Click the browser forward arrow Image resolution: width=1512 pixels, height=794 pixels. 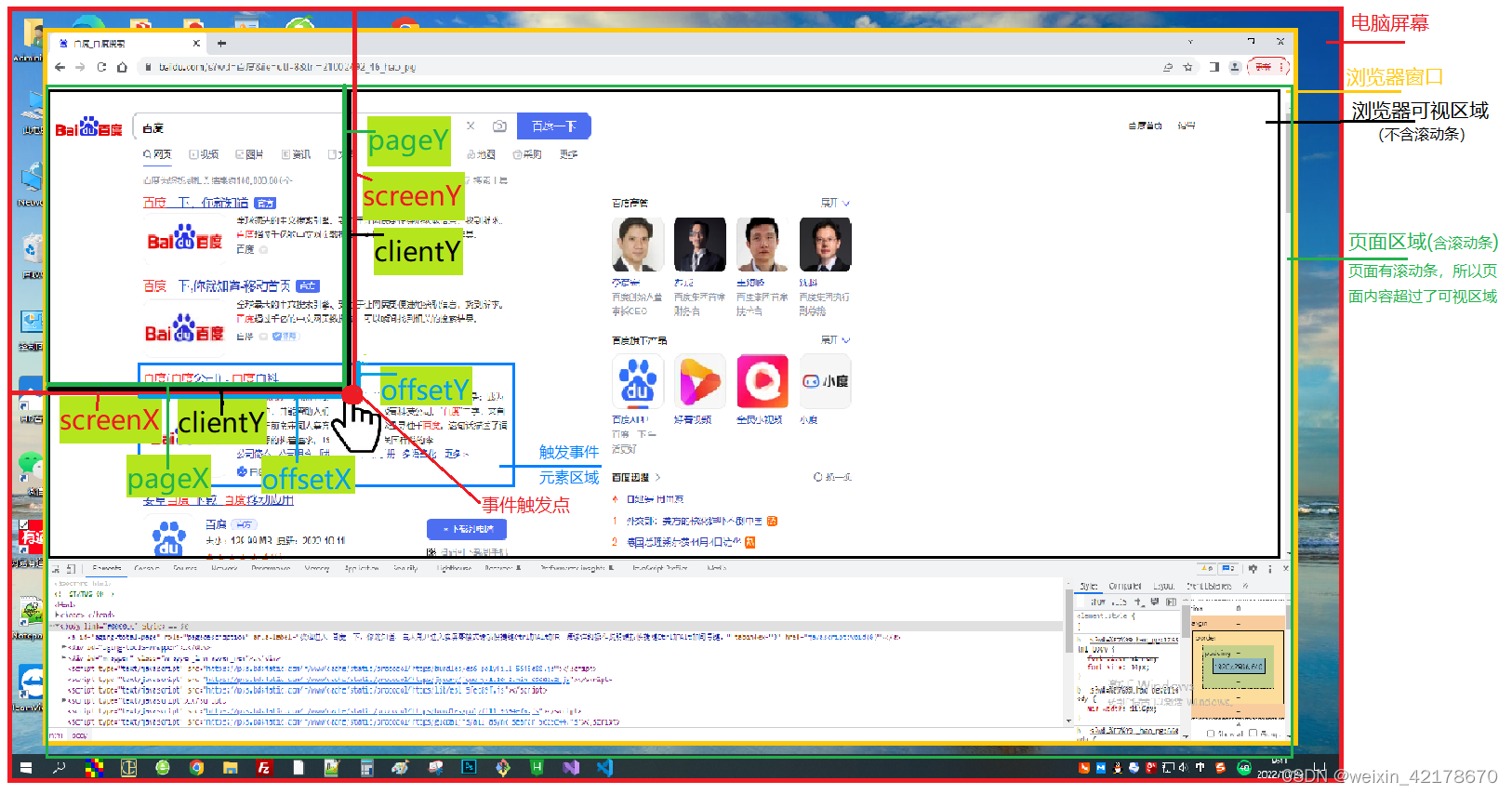[80, 67]
